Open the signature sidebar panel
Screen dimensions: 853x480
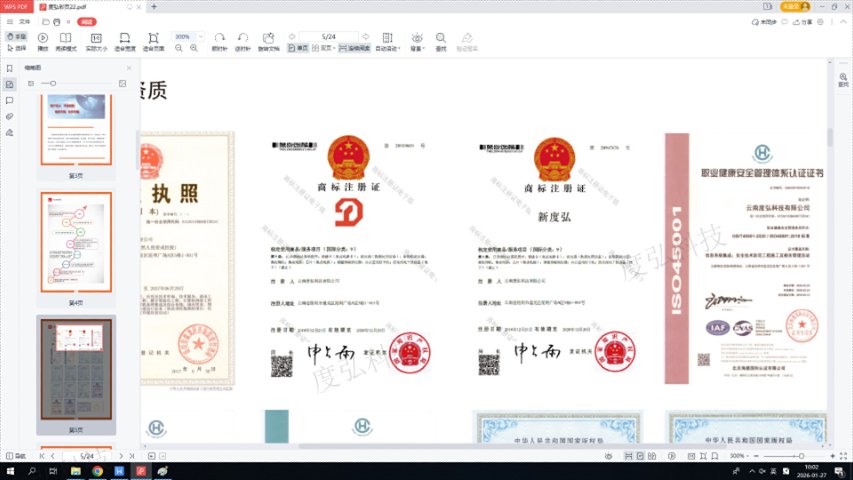(9, 133)
